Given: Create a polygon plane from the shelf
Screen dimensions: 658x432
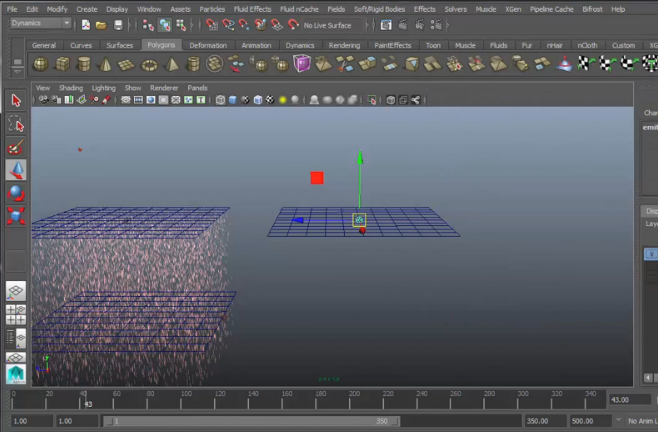Looking at the screenshot, I should click(126, 65).
